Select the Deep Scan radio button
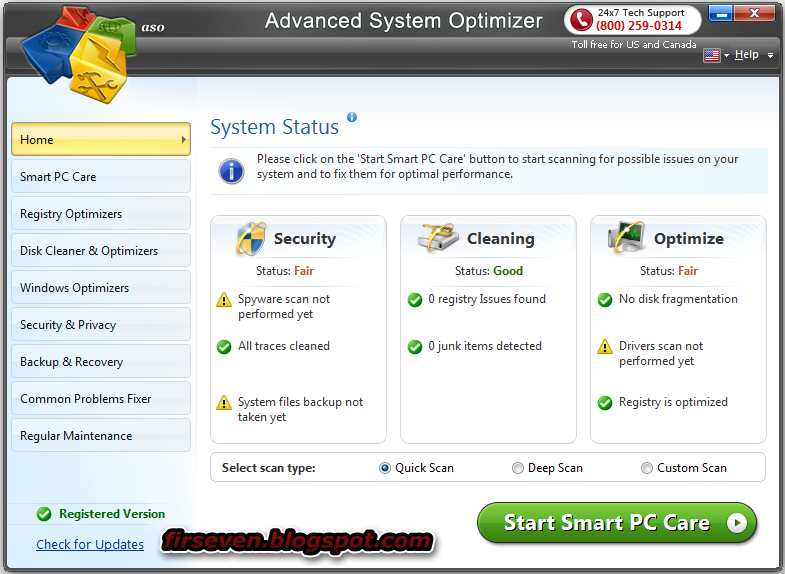Screen dimensions: 785x574 [518, 468]
